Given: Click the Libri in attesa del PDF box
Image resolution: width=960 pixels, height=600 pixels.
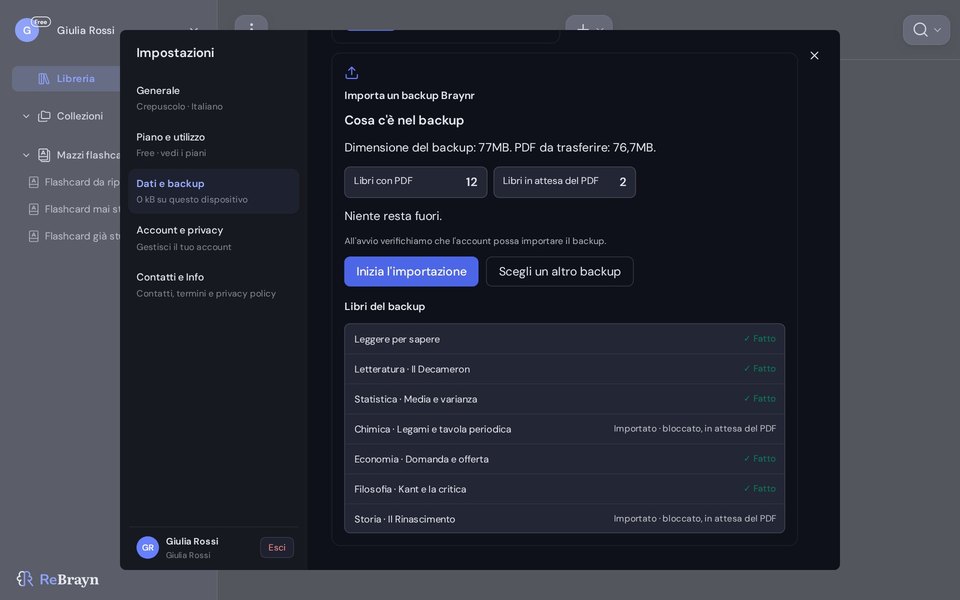Looking at the screenshot, I should (564, 182).
